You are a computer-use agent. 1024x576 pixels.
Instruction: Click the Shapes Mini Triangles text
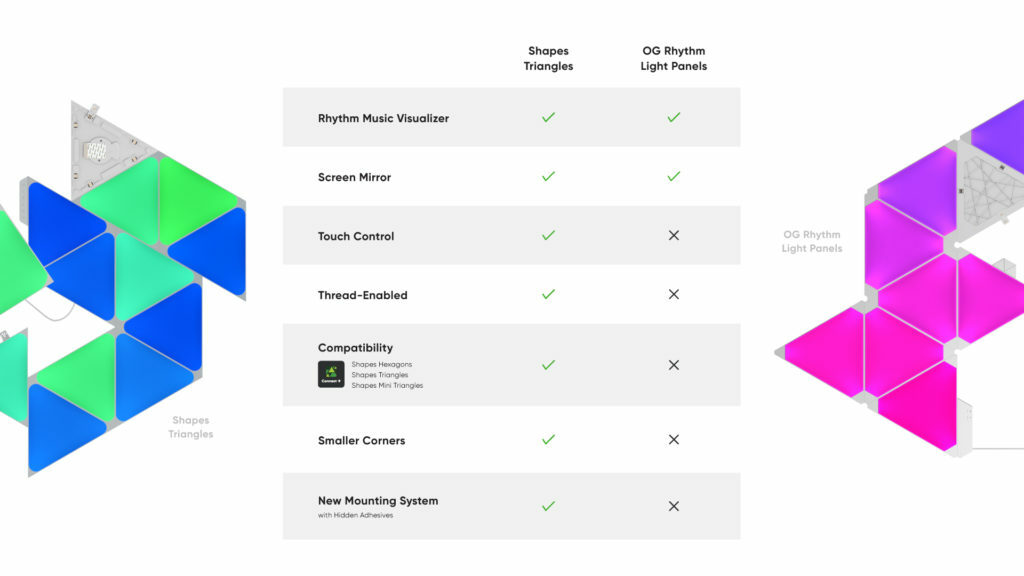point(387,385)
